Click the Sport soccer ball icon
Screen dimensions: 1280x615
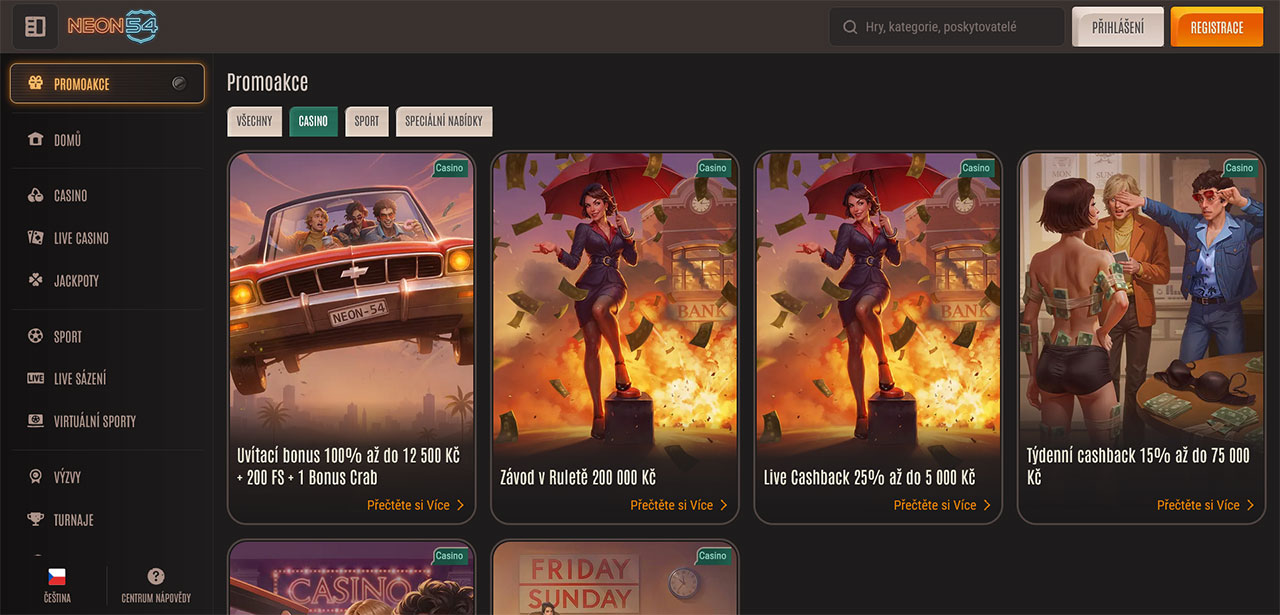point(35,337)
